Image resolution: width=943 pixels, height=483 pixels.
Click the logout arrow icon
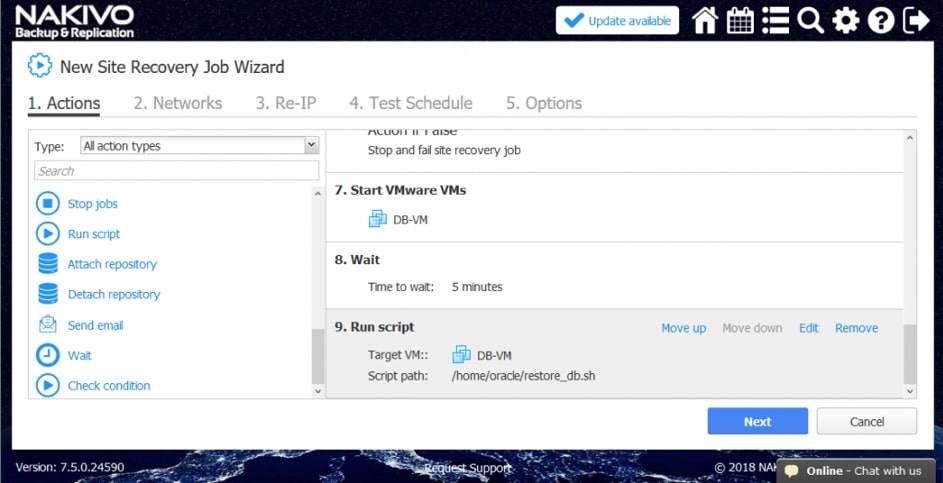point(915,20)
